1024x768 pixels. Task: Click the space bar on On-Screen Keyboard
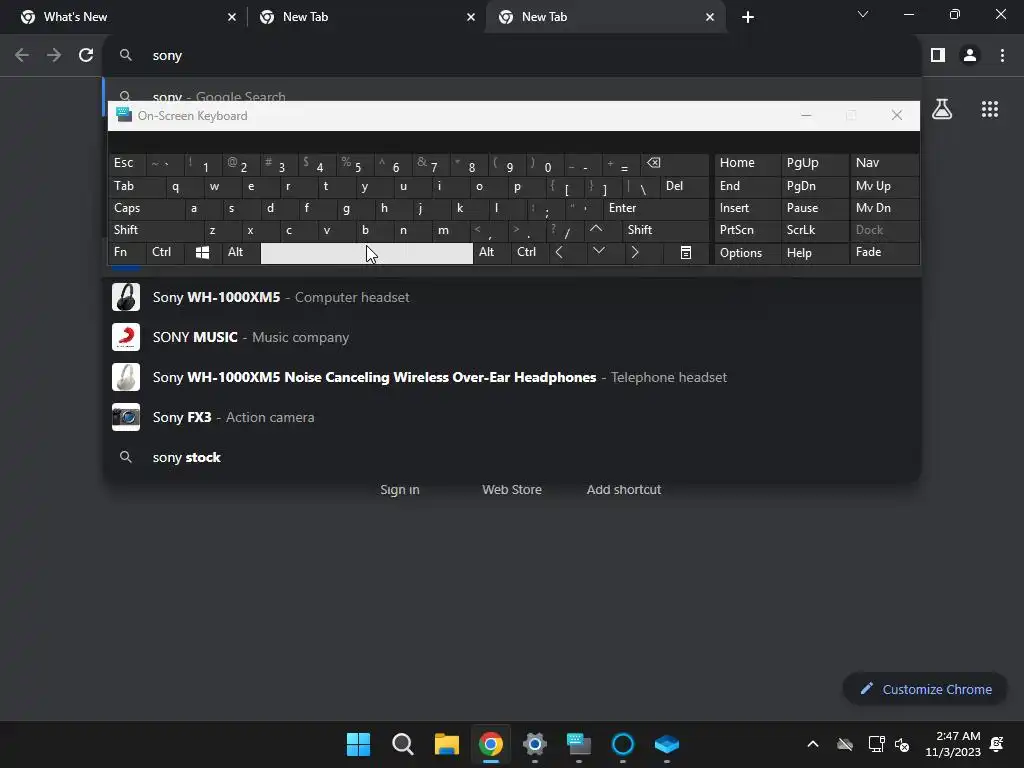(366, 253)
